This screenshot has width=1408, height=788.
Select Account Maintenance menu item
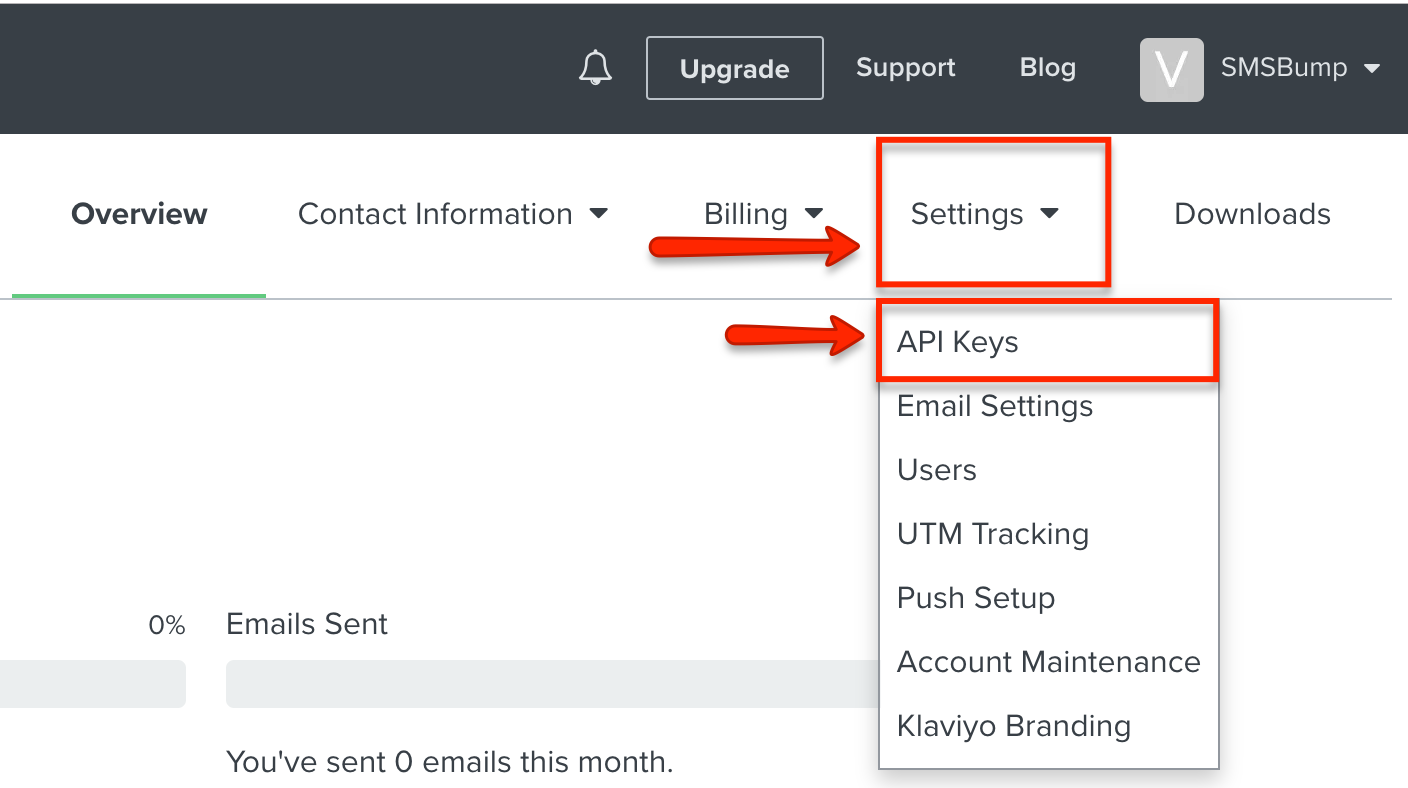pyautogui.click(x=1048, y=662)
